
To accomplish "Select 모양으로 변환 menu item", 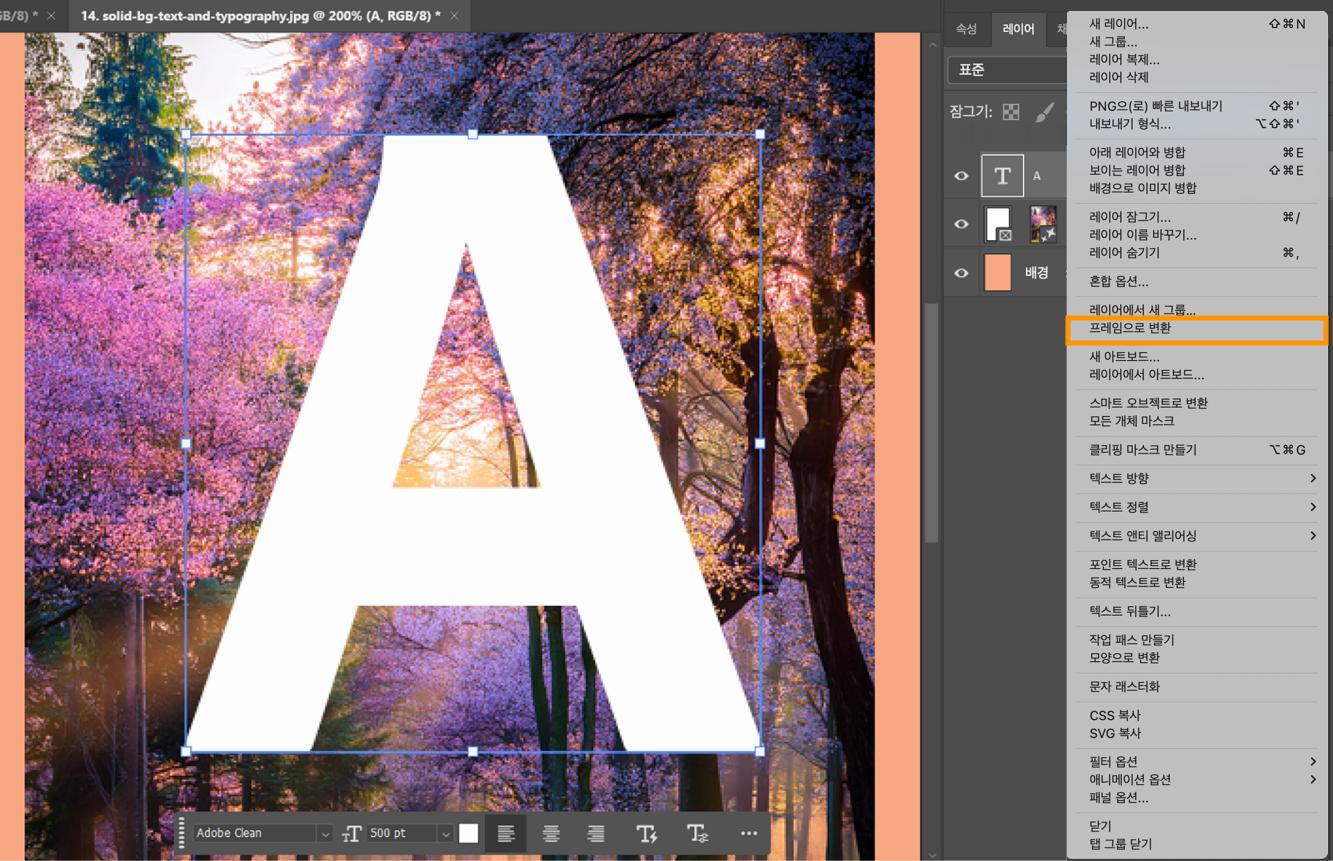I will 1198,658.
